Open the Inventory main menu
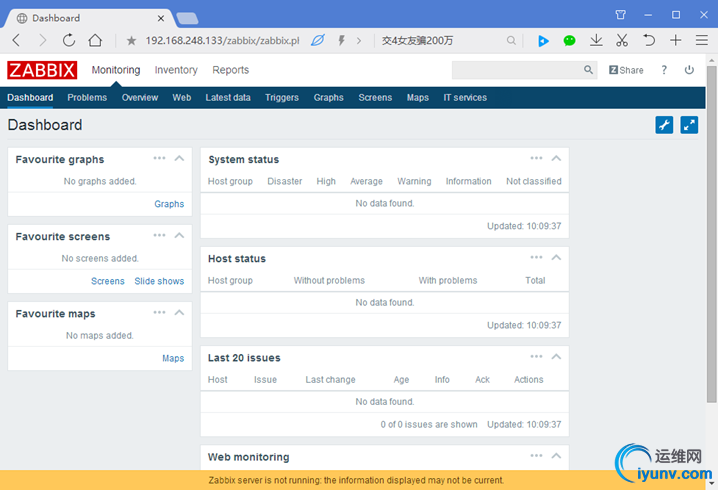This screenshot has width=718, height=490. point(176,70)
